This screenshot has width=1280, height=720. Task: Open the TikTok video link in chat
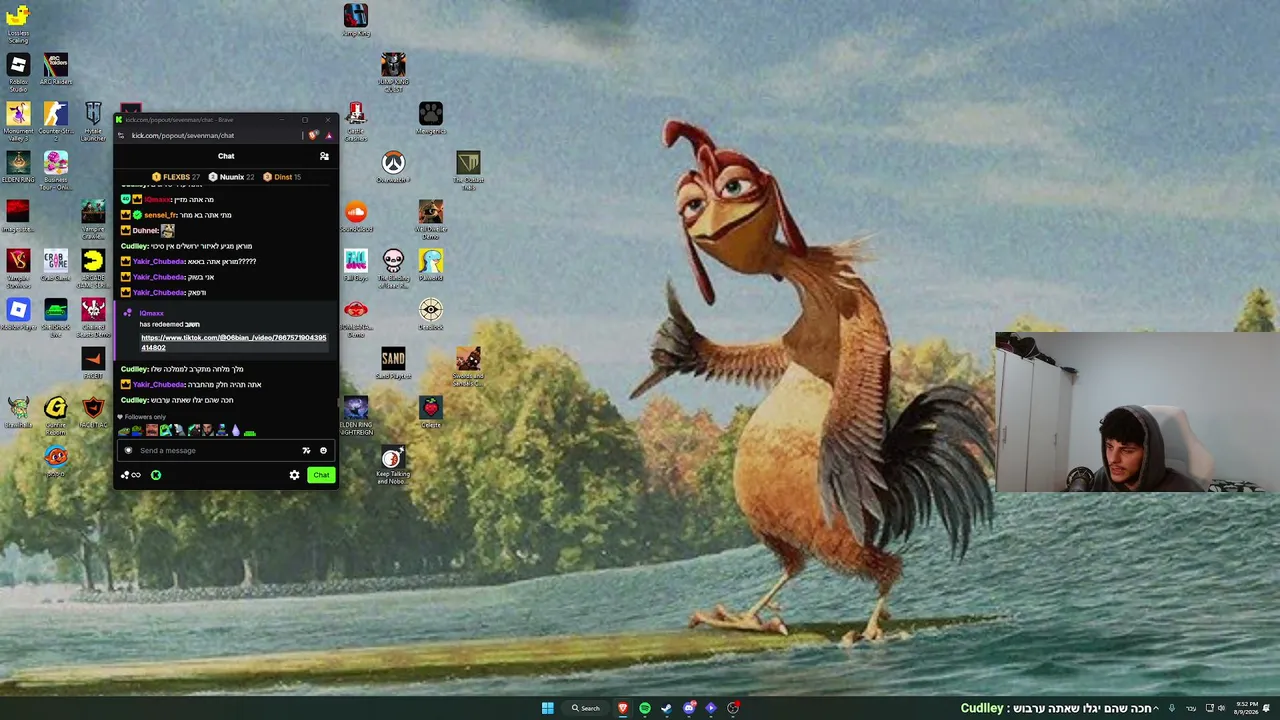pos(233,342)
